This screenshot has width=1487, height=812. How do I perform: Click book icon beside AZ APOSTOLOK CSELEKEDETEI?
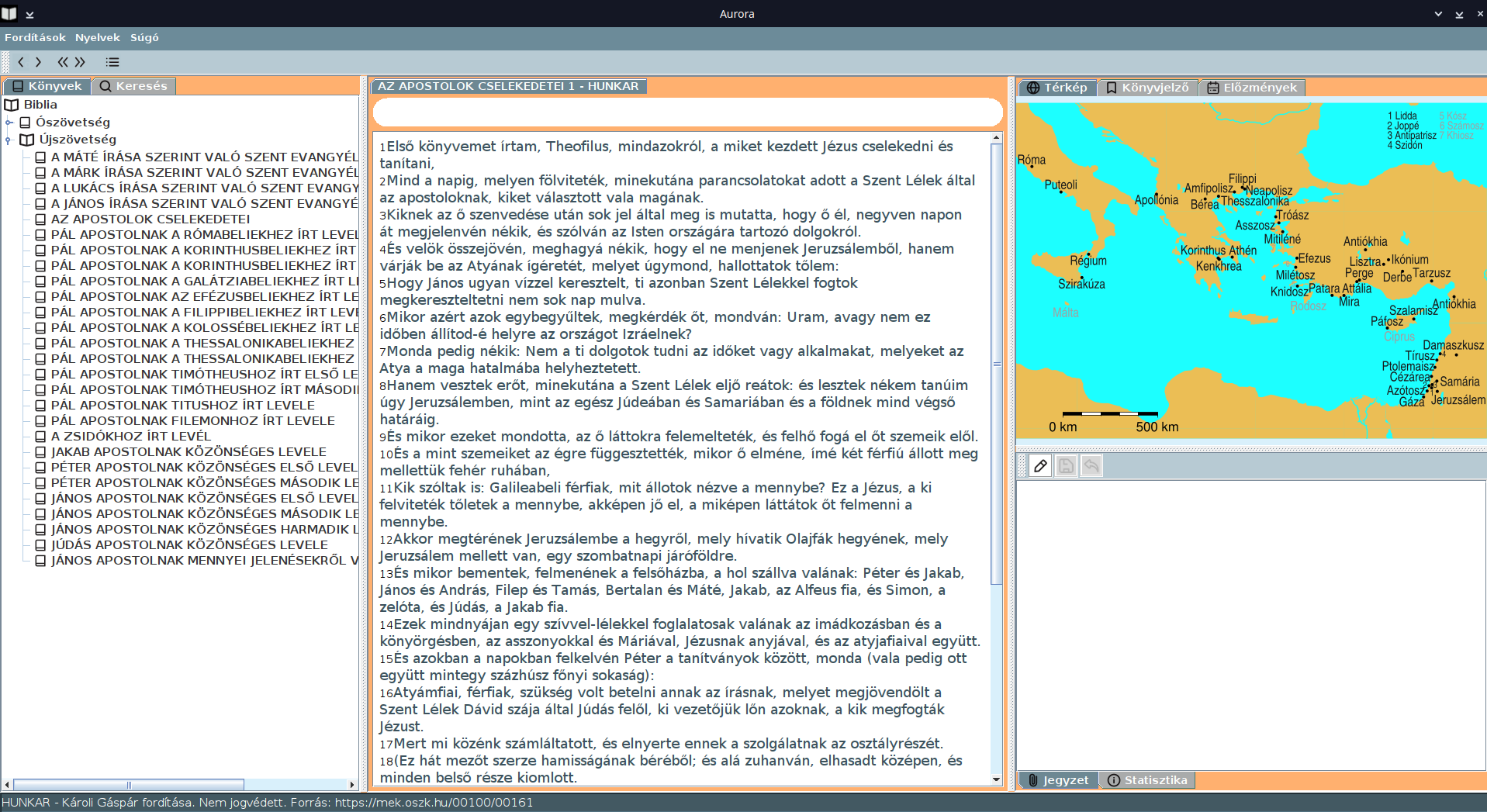[x=41, y=219]
